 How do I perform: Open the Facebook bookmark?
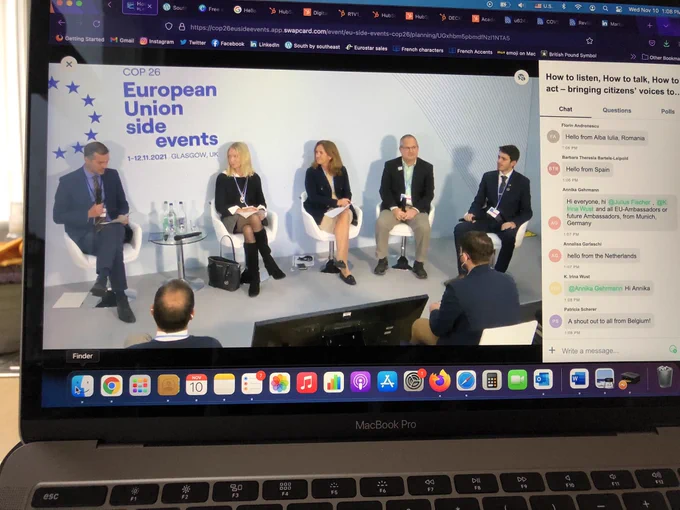[x=228, y=43]
